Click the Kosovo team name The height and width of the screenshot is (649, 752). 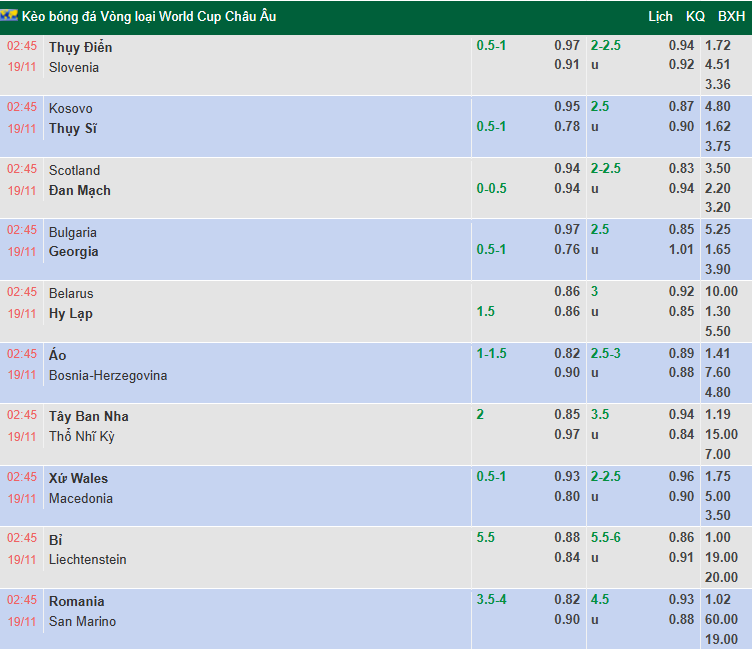click(x=70, y=108)
